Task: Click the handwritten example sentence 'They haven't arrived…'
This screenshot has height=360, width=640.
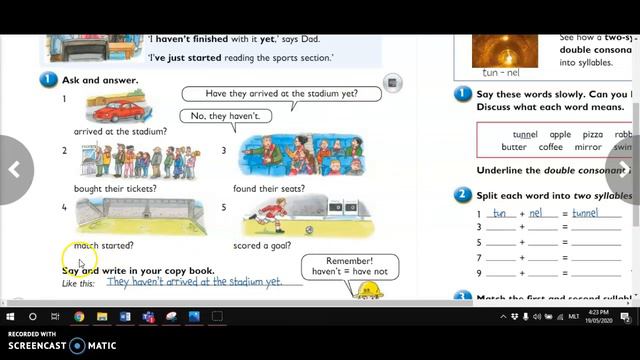Action: coord(195,282)
